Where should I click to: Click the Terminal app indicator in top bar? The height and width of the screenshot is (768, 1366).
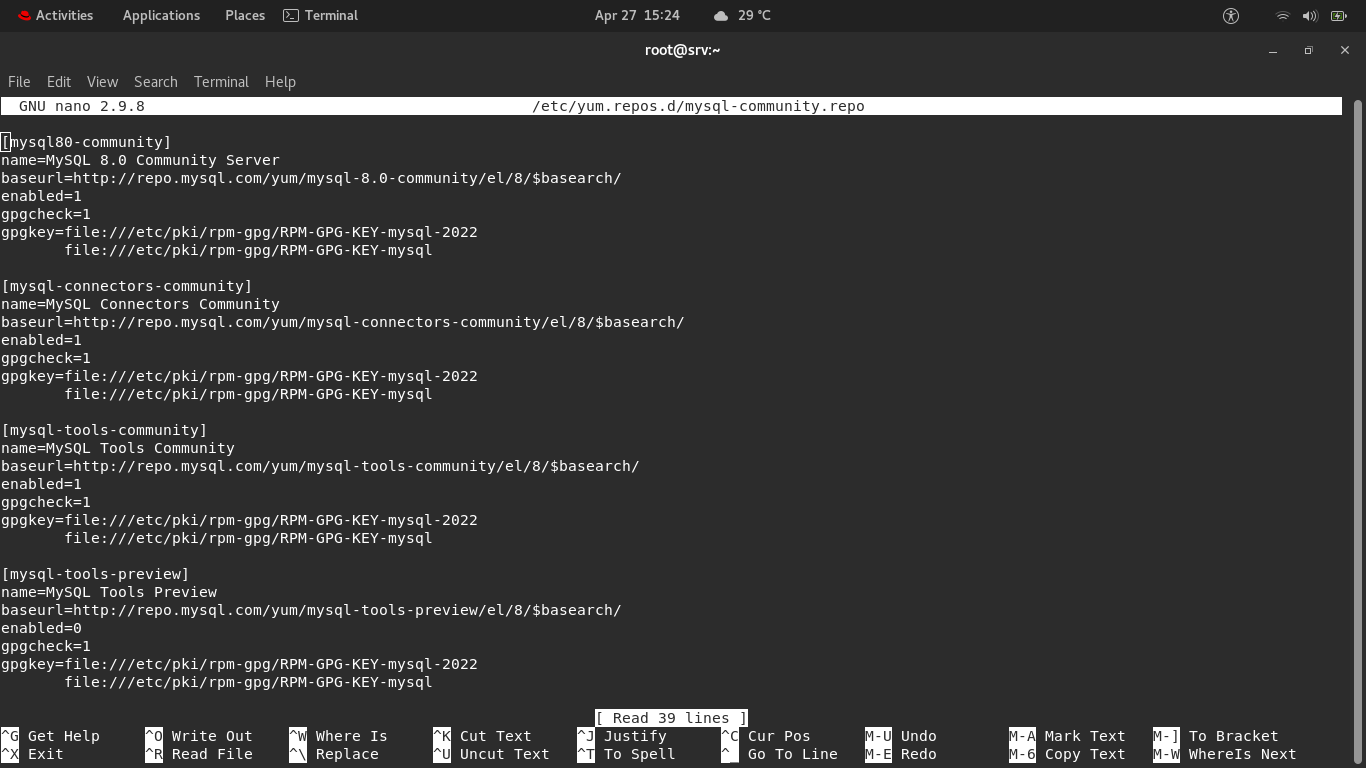pos(320,15)
